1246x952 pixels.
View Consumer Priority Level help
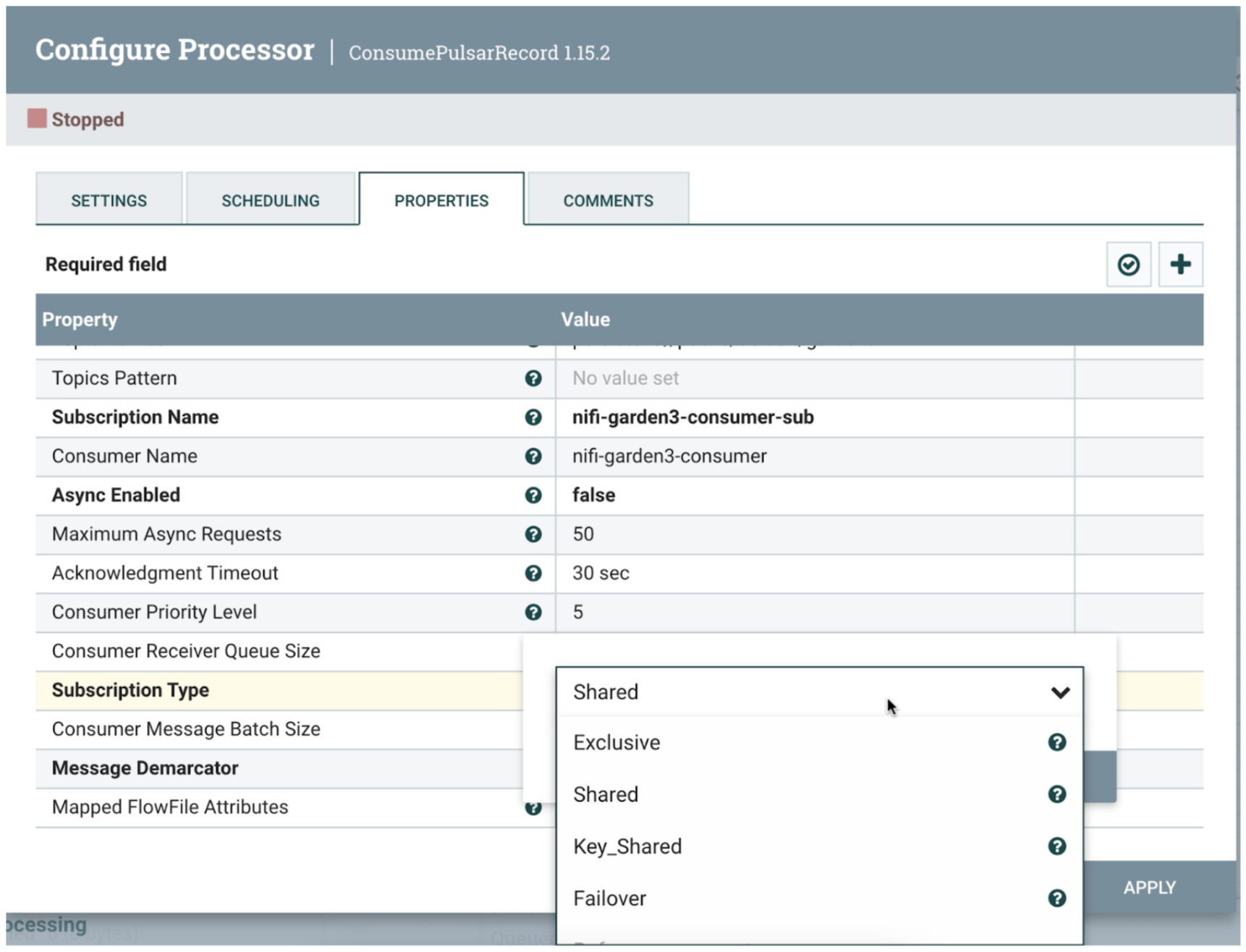(534, 612)
